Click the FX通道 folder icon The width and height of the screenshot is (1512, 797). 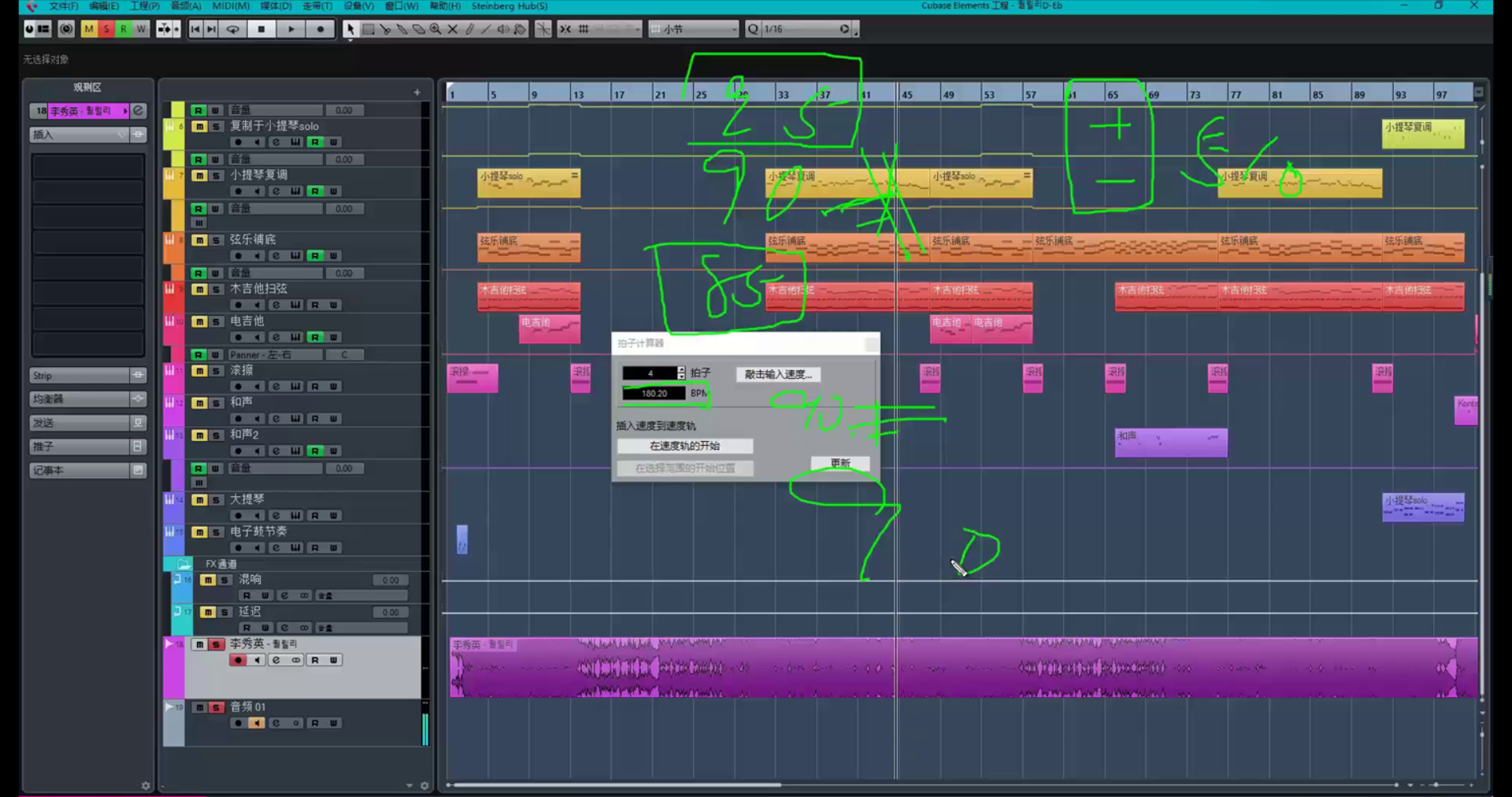(x=184, y=564)
